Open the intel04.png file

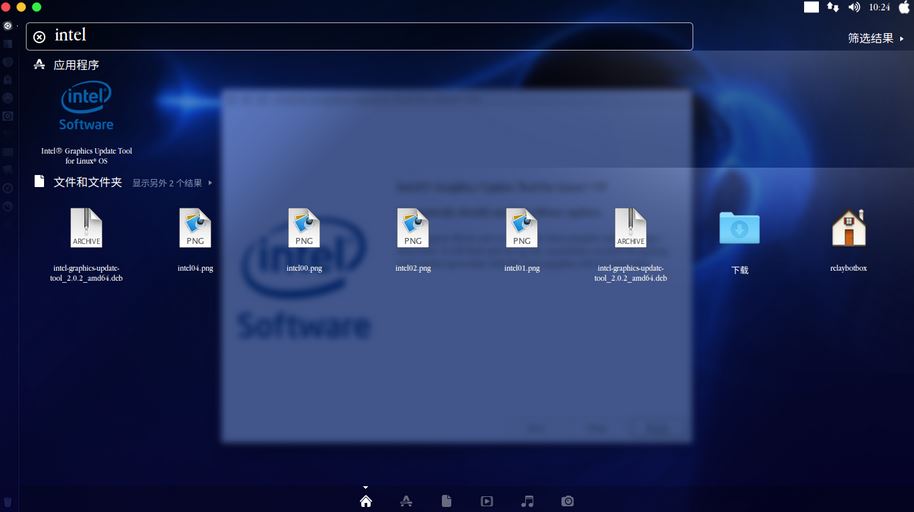click(x=195, y=229)
